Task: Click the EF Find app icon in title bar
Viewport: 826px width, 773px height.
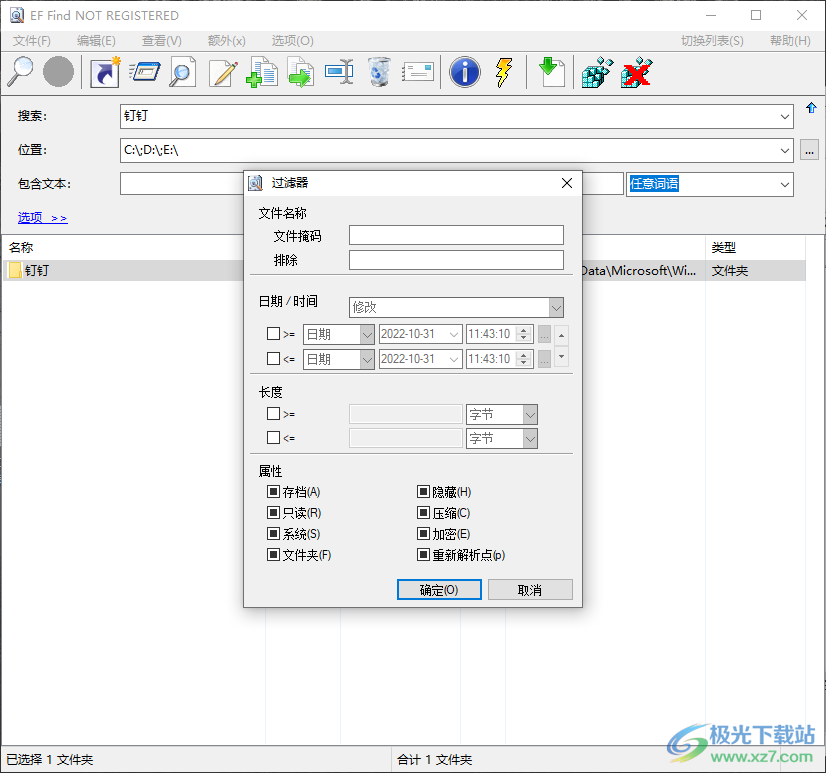Action: (16, 15)
